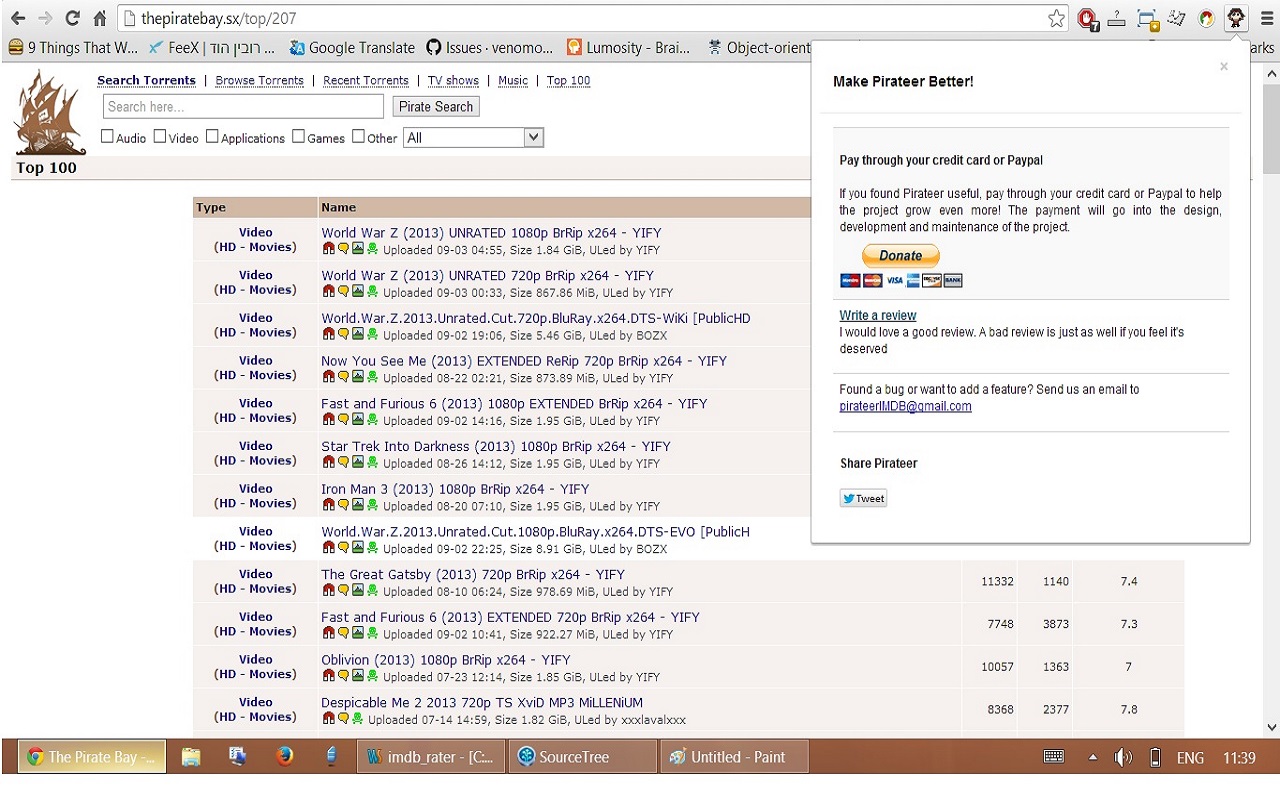Open Lumosity bookmark

[628, 47]
